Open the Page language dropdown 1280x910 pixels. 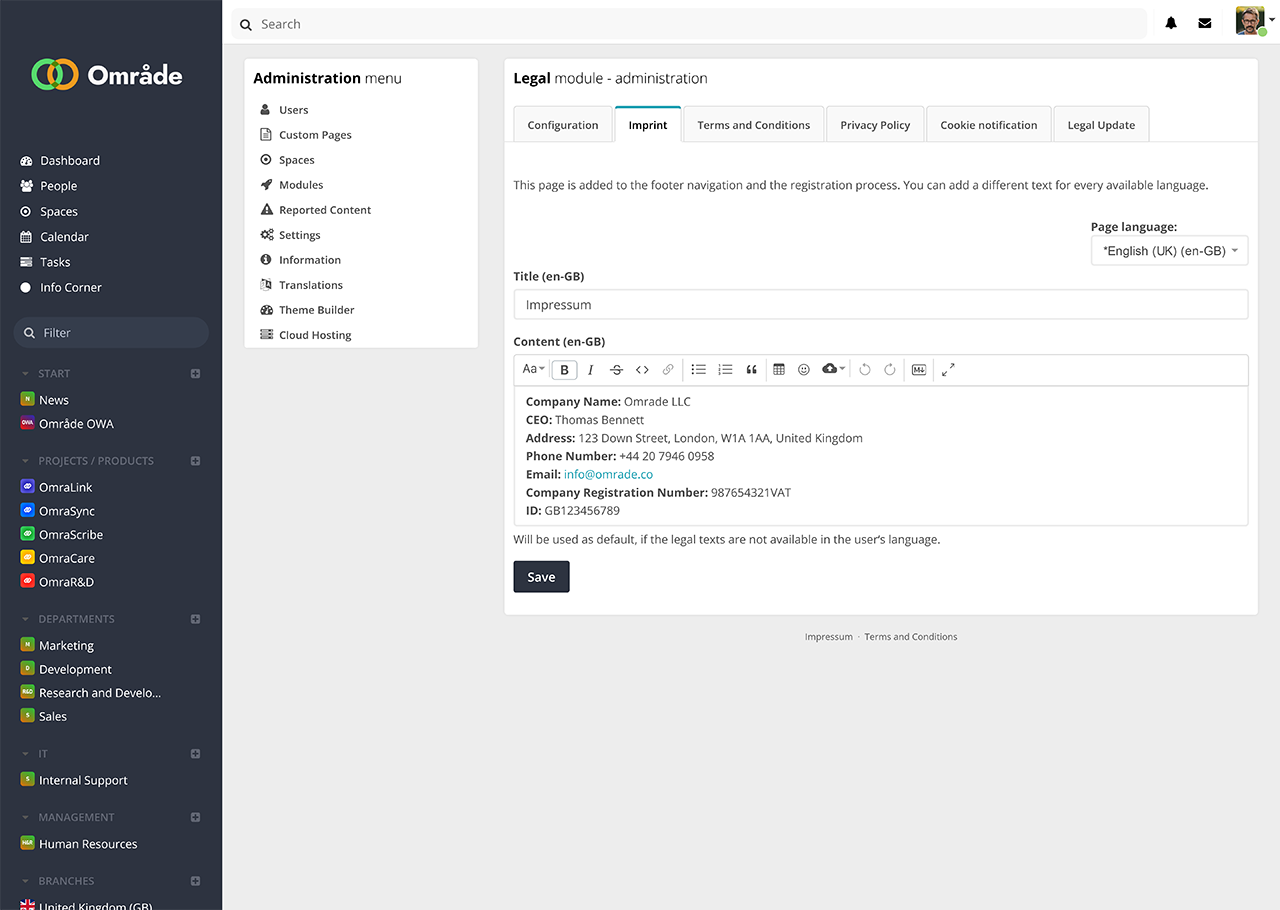(1169, 251)
